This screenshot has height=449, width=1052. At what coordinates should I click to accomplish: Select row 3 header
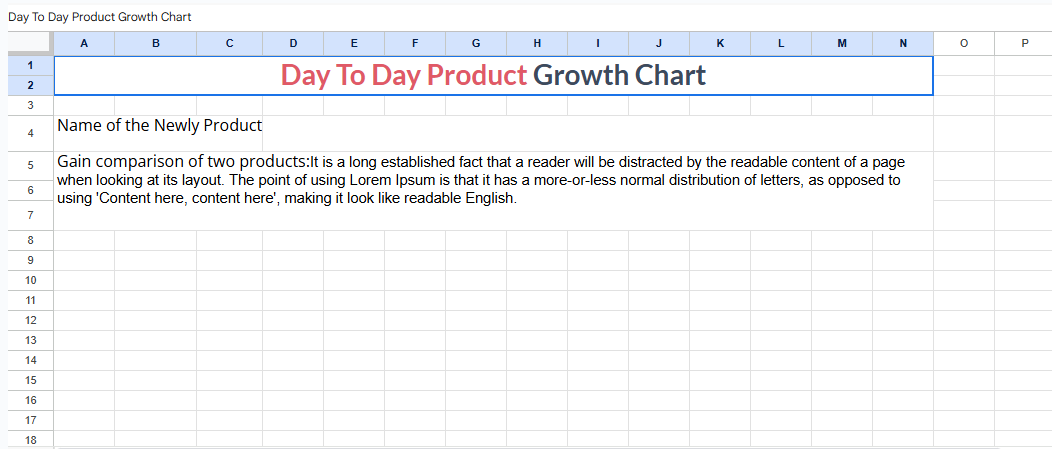click(30, 105)
